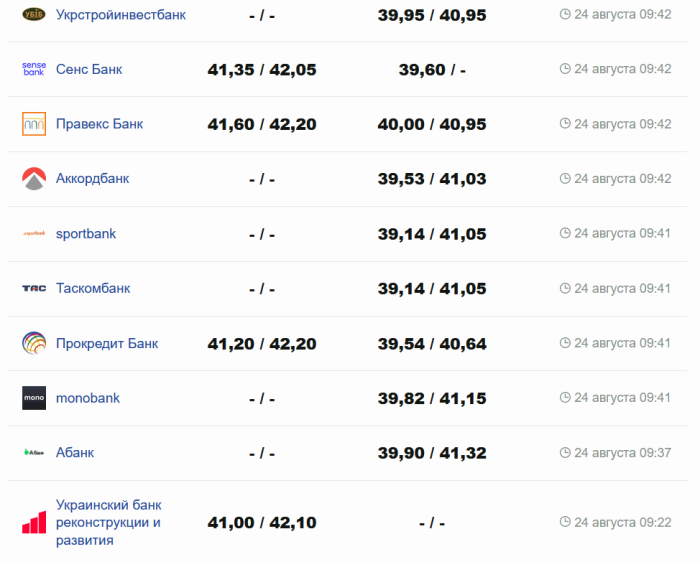Click the colorful Прокредит Банк logo
The image size is (700, 562).
click(34, 343)
